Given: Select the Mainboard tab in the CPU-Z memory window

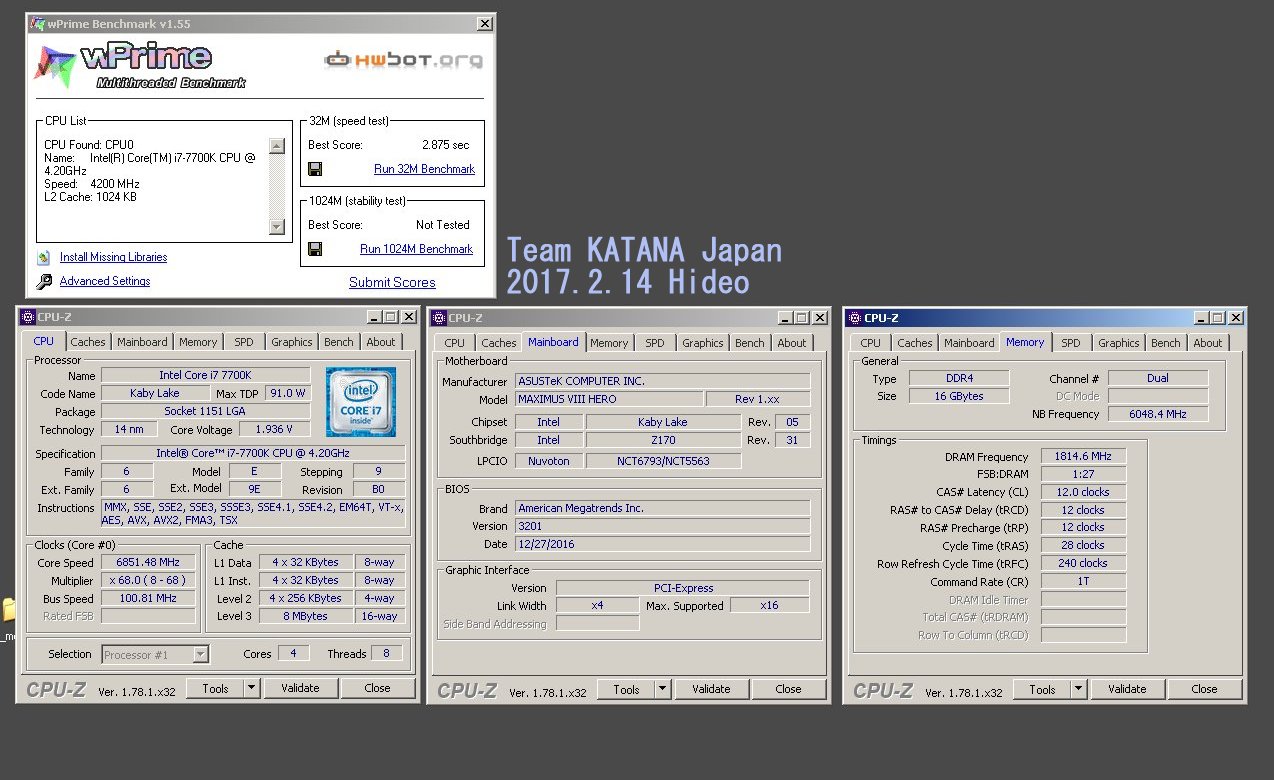Looking at the screenshot, I should (x=970, y=343).
